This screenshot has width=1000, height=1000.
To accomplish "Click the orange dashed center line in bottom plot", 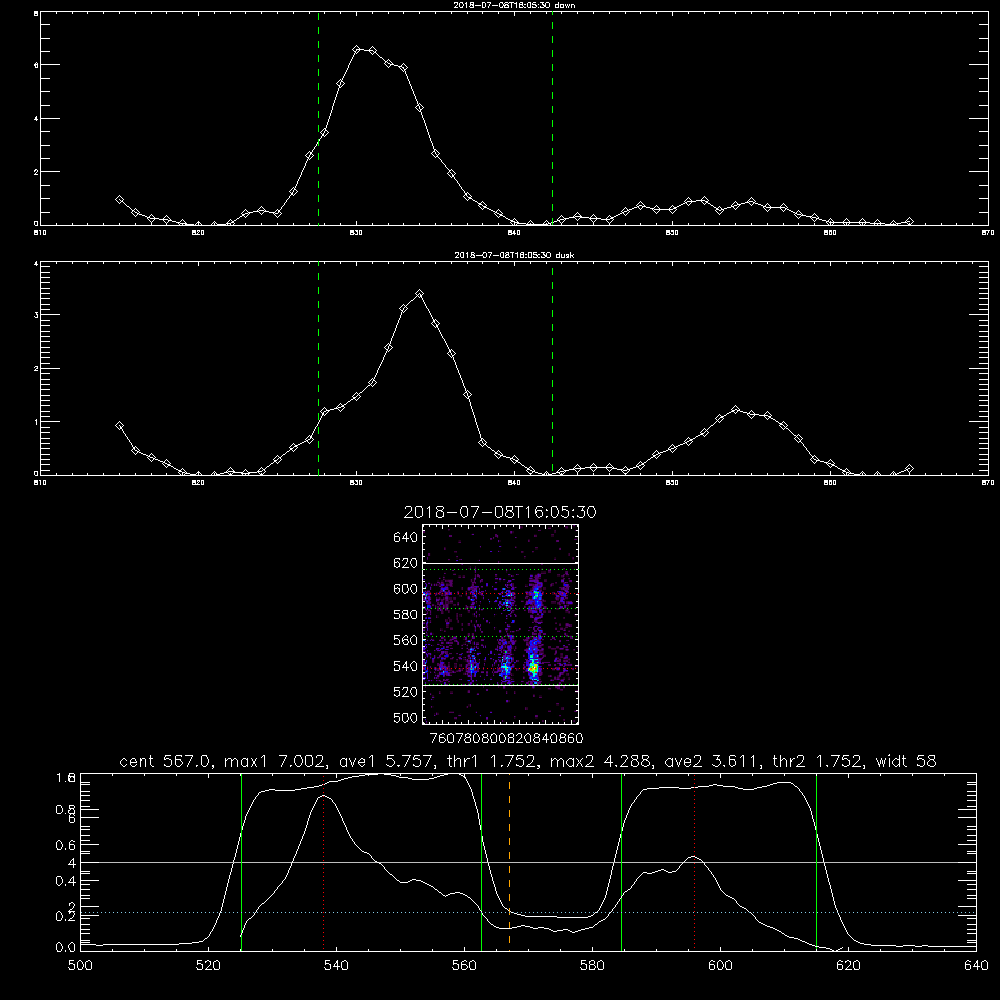I will (510, 862).
